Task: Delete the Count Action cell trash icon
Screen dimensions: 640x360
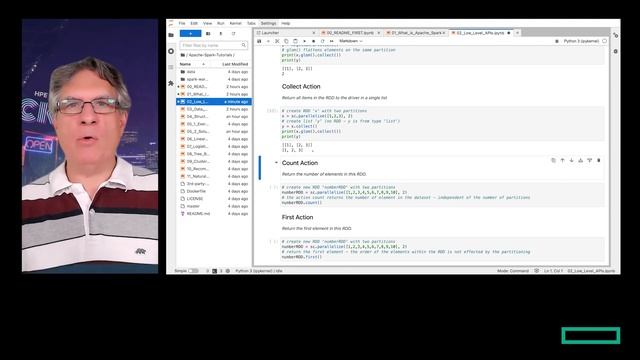Action: [599, 160]
